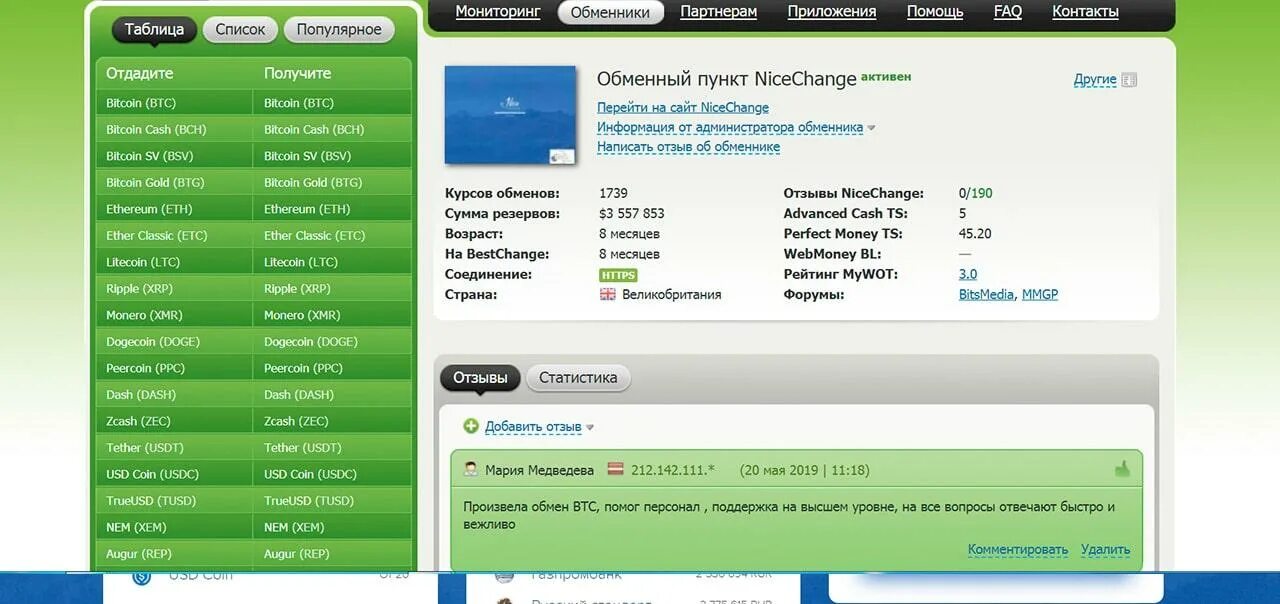
Task: Click the green plus icon near Добавить отзыв
Action: pyautogui.click(x=471, y=426)
